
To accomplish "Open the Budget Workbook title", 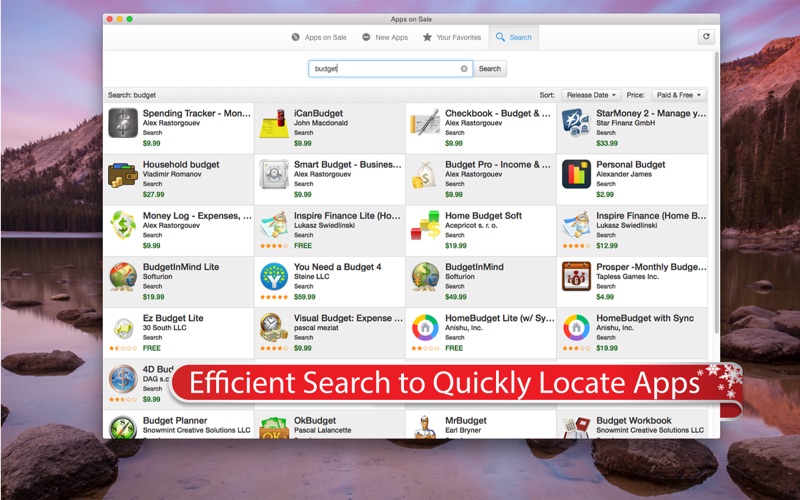I will coord(634,420).
